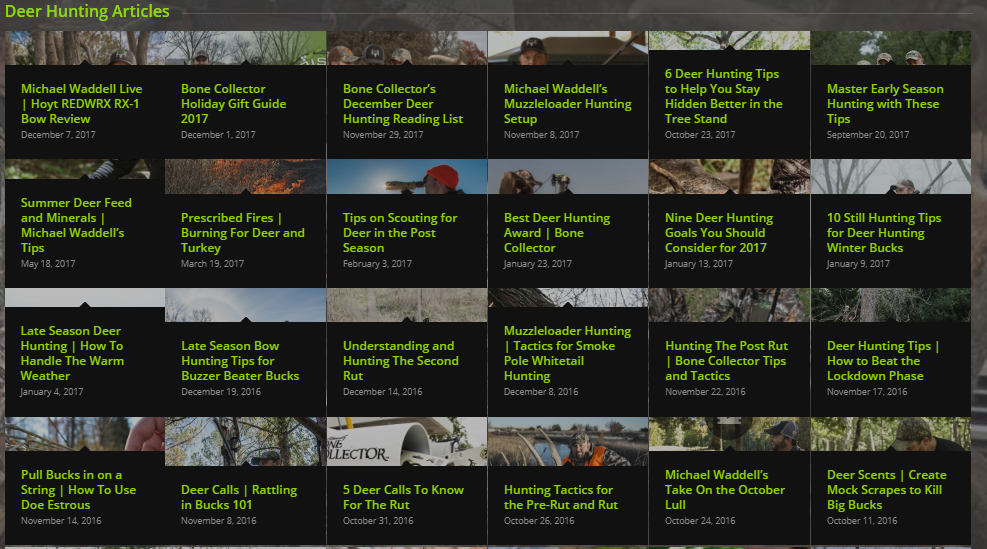Click thumbnail above 10 Still Hunting Tips
Screen dimensions: 987x549
pos(891,176)
